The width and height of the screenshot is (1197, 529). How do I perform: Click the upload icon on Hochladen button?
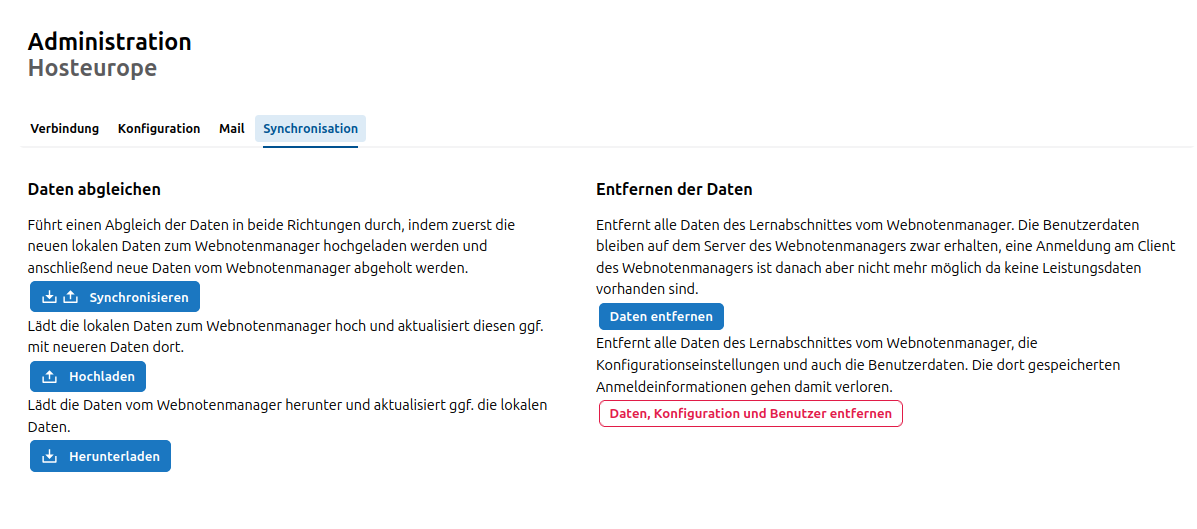click(x=50, y=377)
